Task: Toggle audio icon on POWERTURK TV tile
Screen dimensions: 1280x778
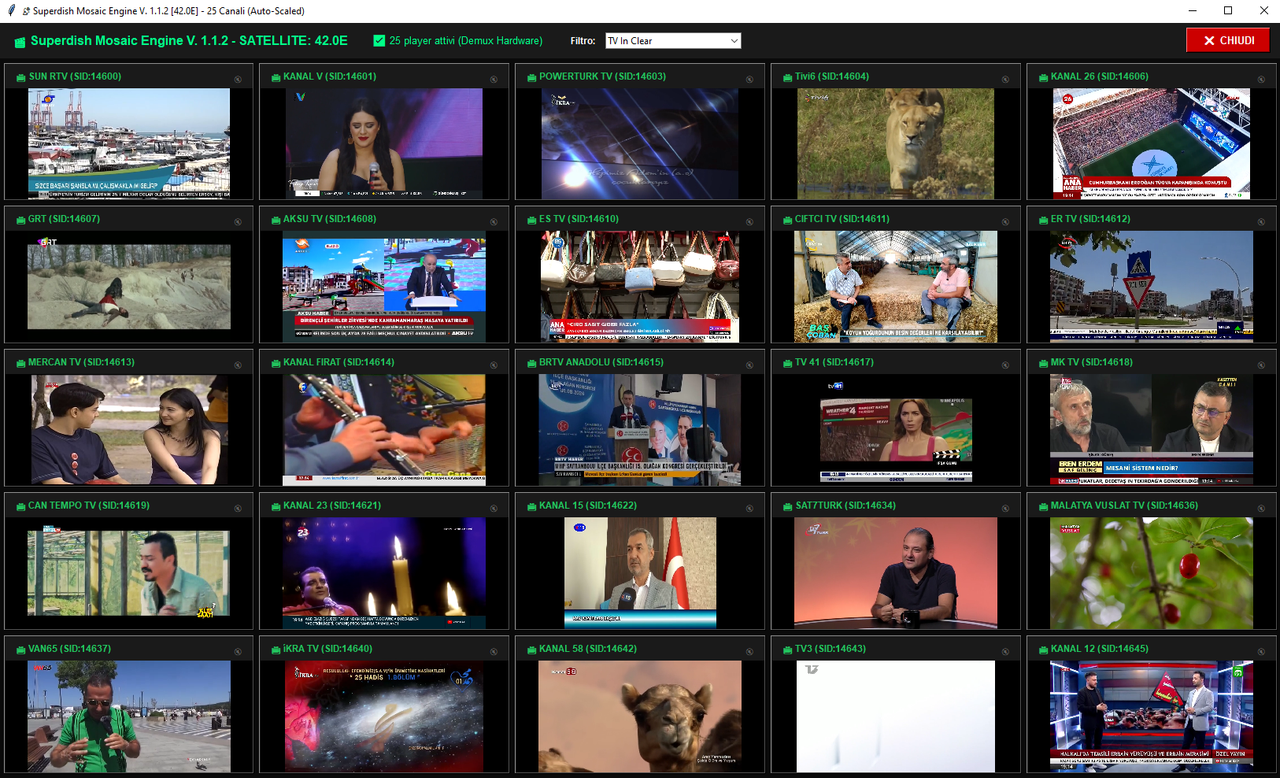Action: (x=750, y=79)
